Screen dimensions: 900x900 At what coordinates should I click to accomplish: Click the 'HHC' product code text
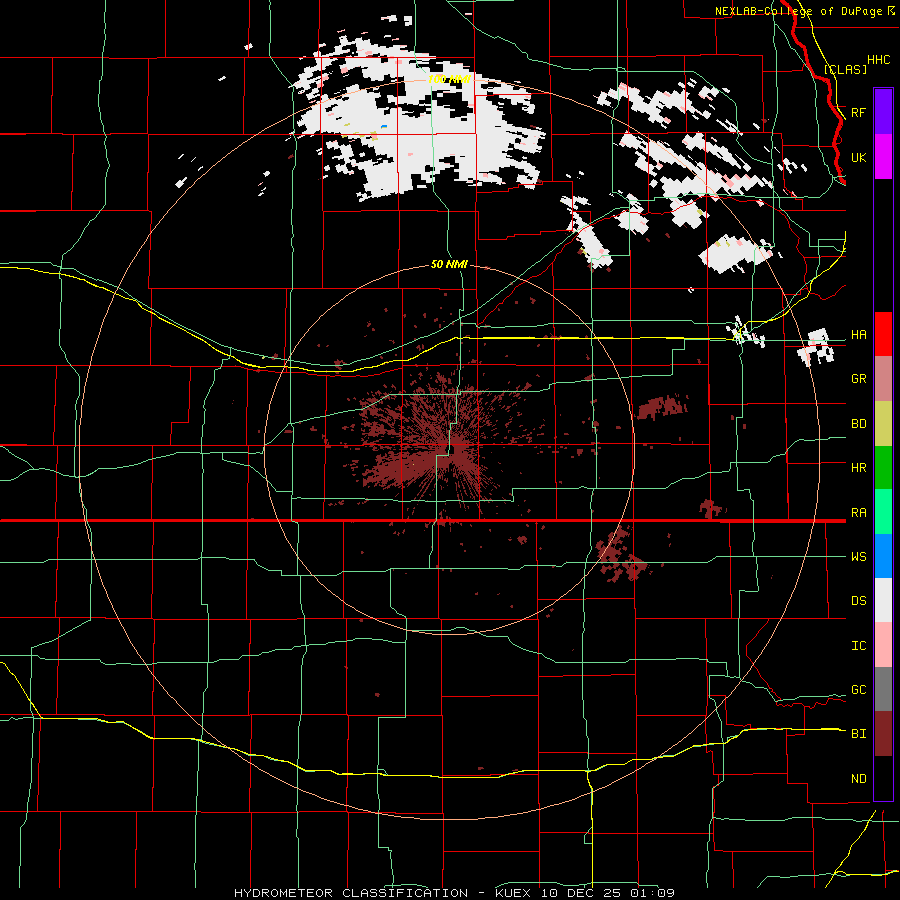point(878,60)
